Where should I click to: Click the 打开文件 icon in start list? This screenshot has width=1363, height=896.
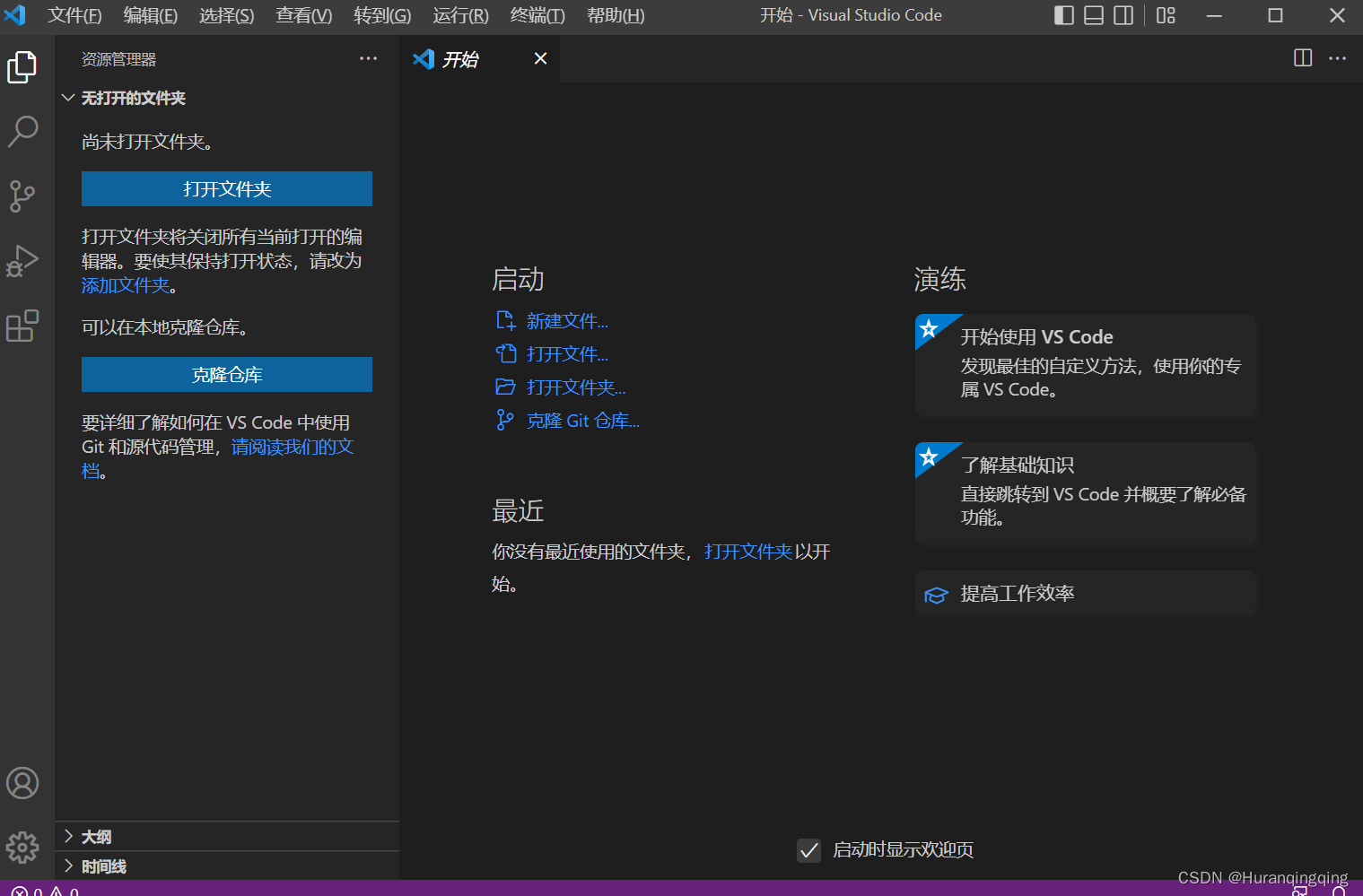(x=505, y=353)
